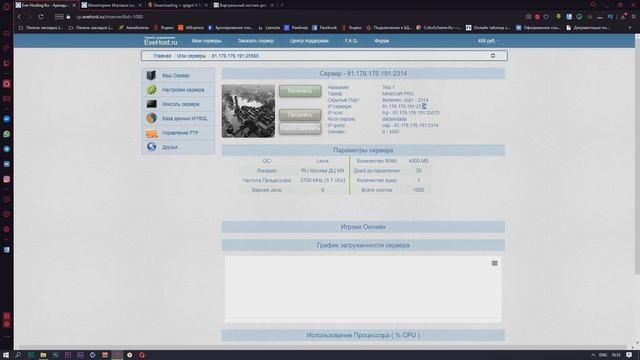The height and width of the screenshot is (360, 640).
Task: Open Instagram icon in Opera sidebar
Action: (x=7, y=179)
